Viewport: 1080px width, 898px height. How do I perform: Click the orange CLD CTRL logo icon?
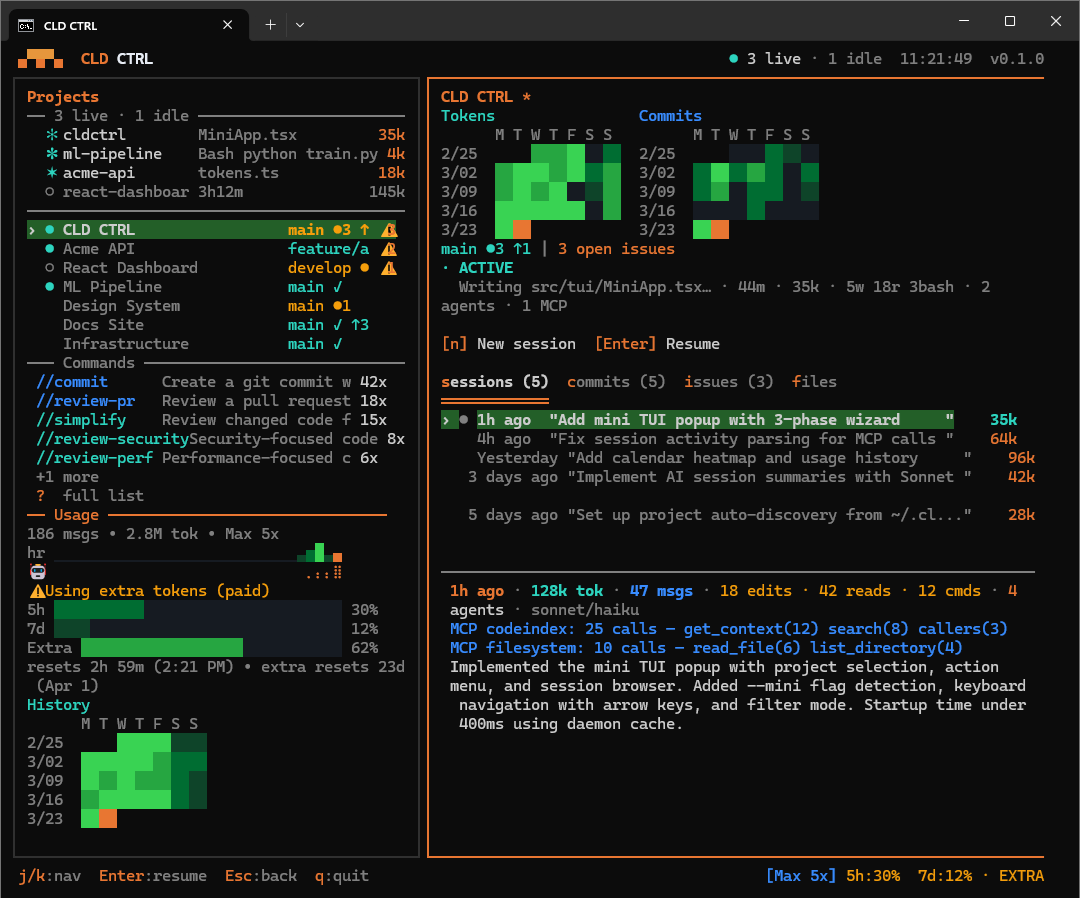point(41,59)
